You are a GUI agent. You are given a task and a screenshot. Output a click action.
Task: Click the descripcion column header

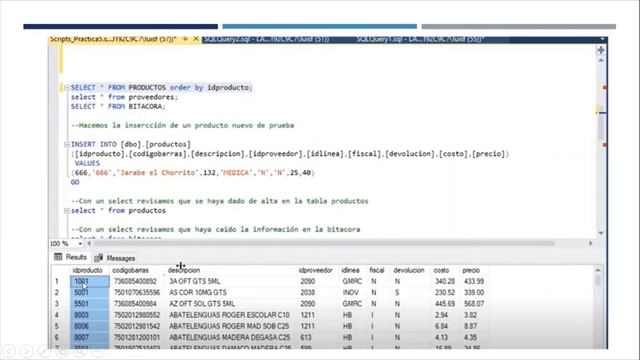pos(184,270)
